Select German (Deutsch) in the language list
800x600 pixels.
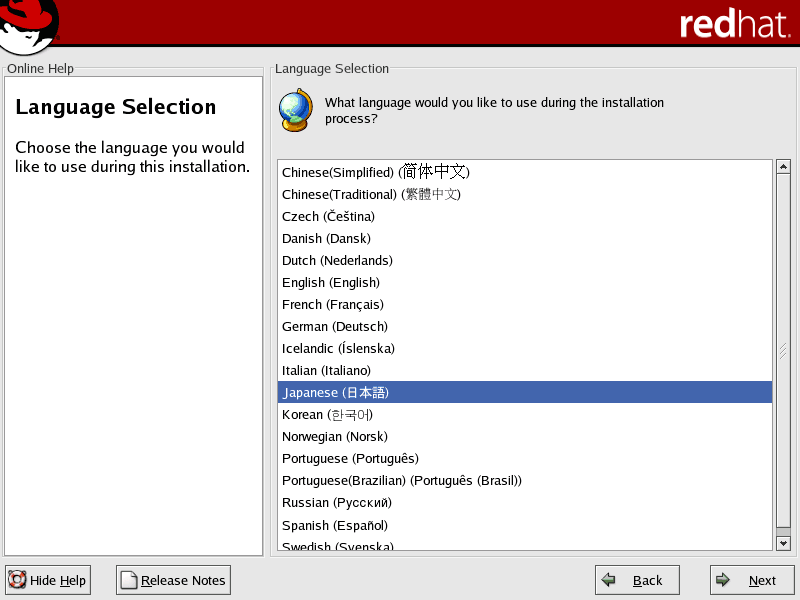335,327
